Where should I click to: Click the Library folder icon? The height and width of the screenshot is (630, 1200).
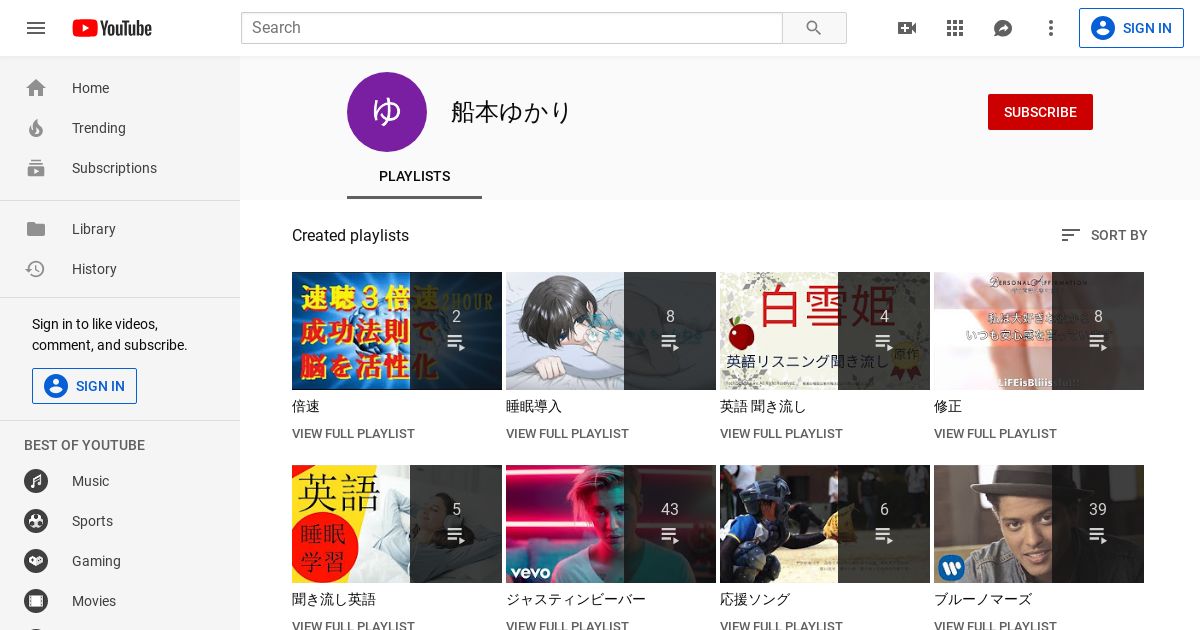point(36,229)
